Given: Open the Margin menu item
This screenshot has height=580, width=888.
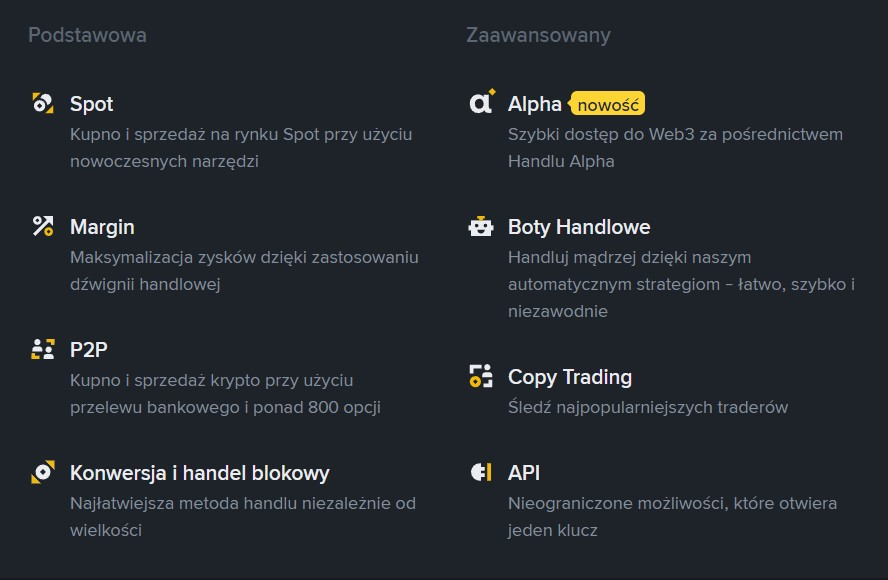Looking at the screenshot, I should (x=102, y=227).
